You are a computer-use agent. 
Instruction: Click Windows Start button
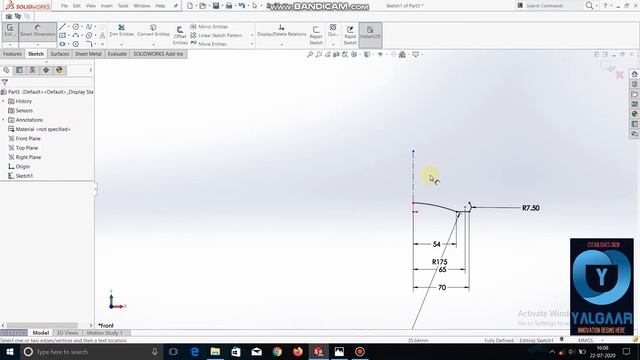pos(10,351)
